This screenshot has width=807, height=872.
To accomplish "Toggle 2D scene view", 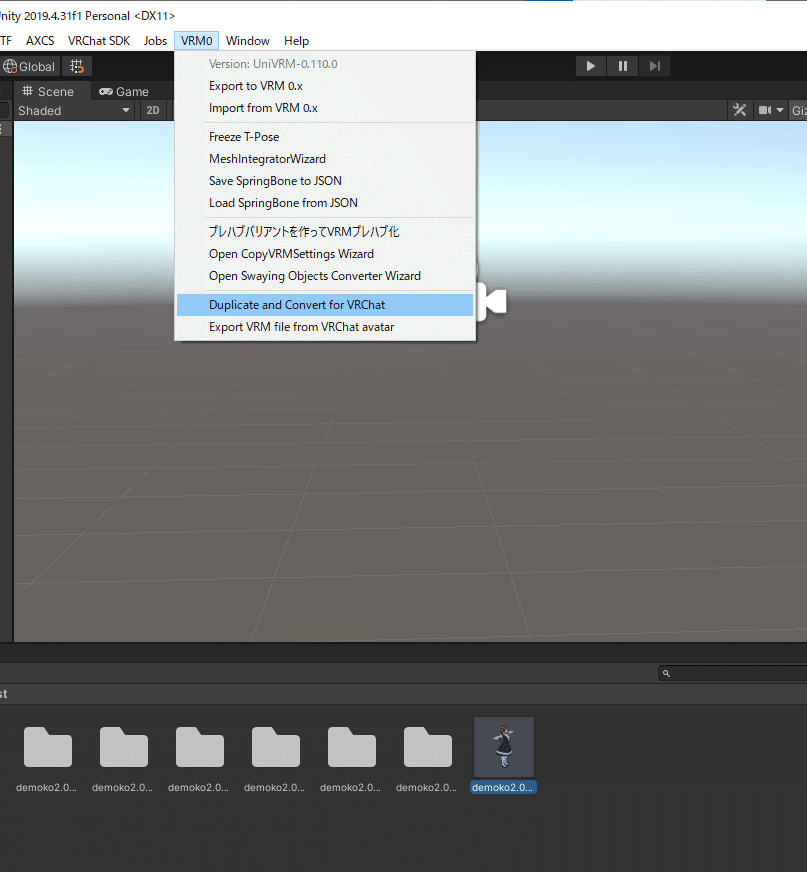I will [x=152, y=110].
